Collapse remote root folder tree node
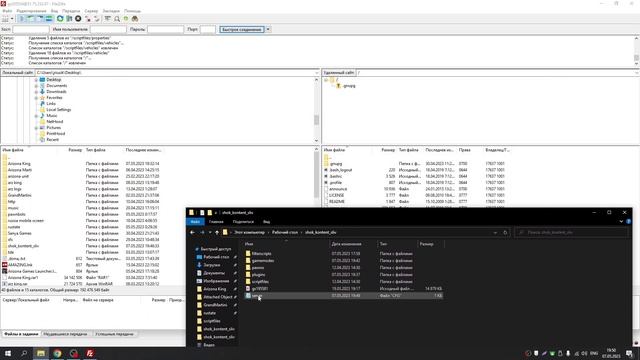 point(326,80)
